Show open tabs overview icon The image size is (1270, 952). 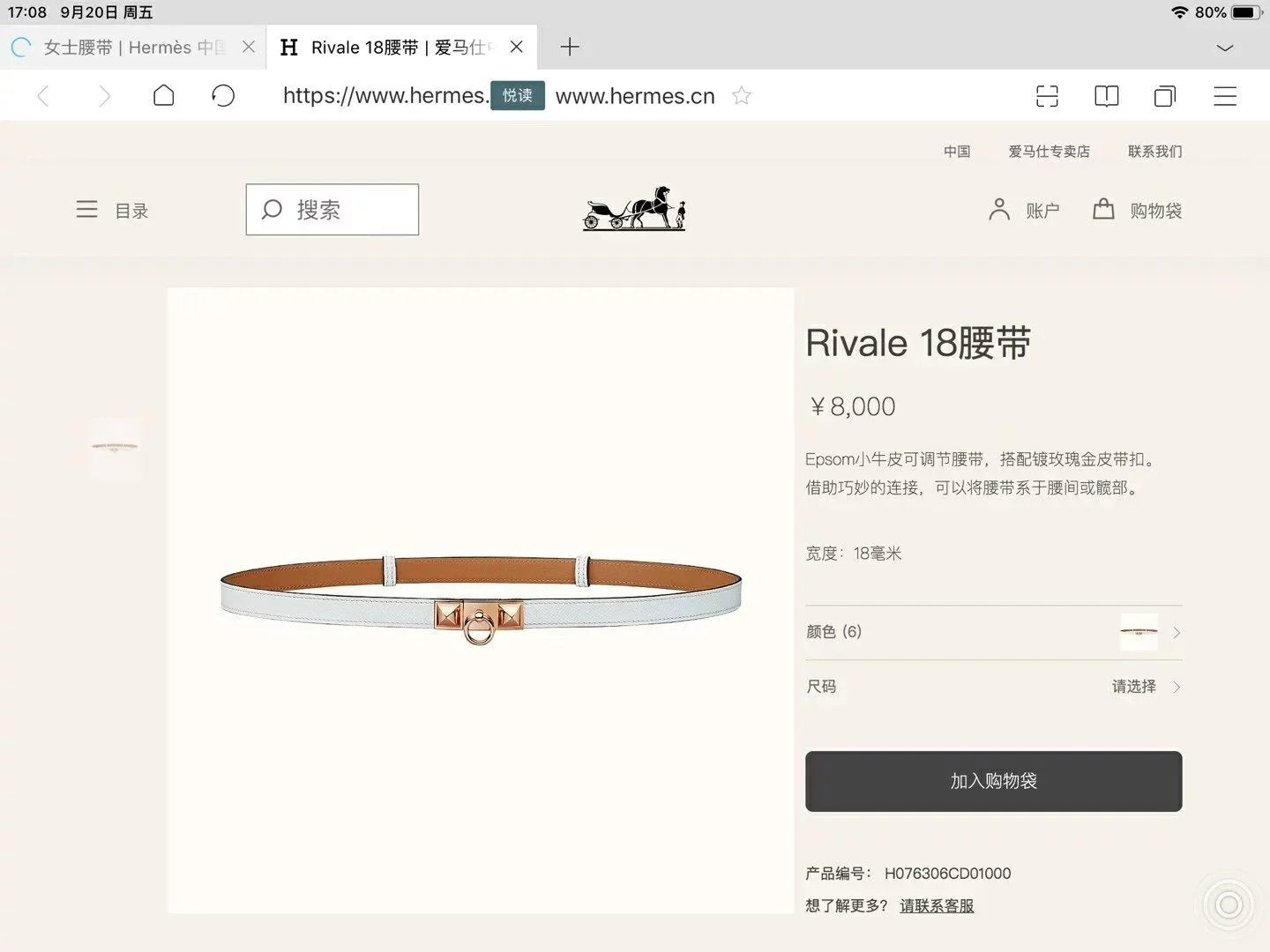point(1165,96)
